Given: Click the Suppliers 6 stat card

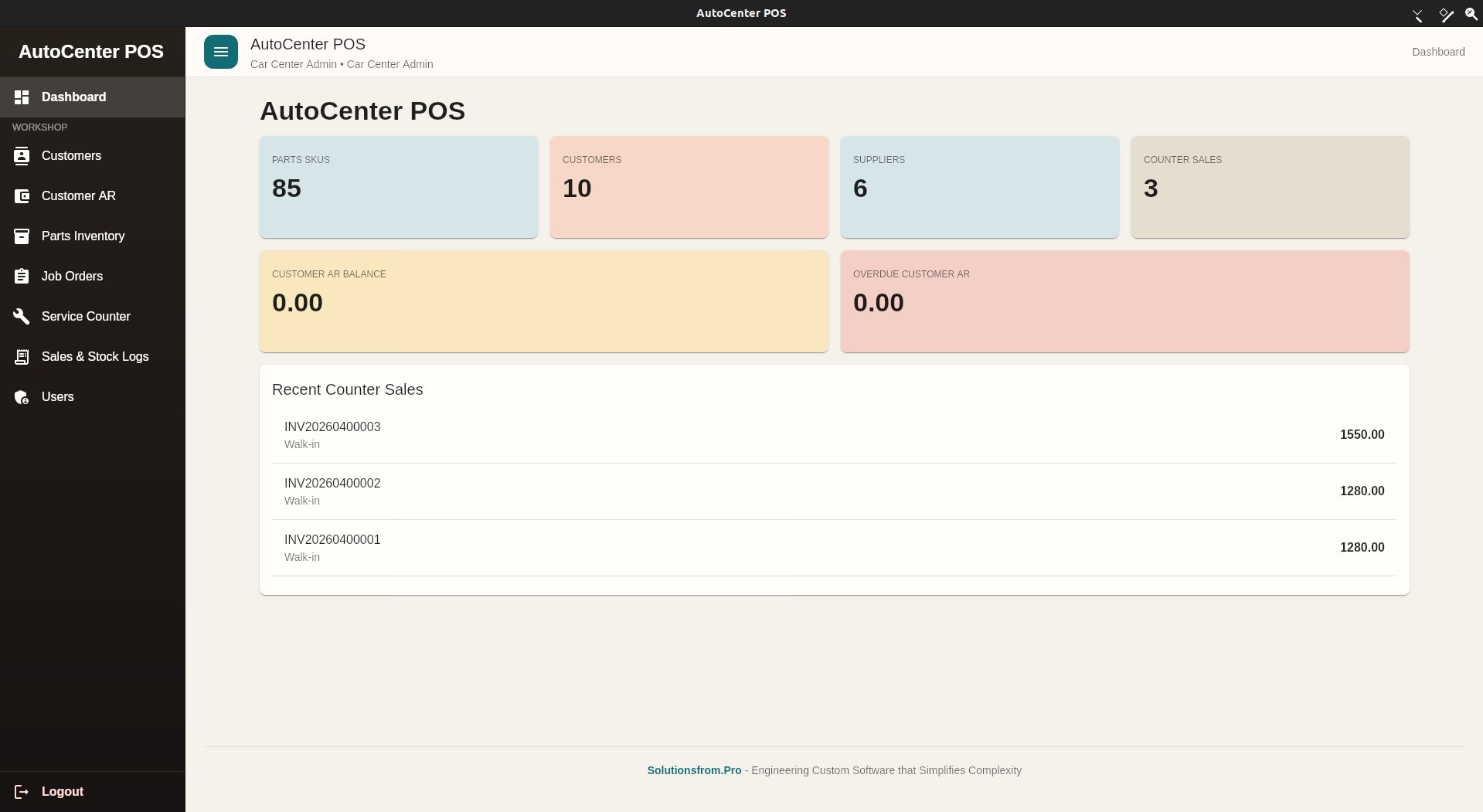Looking at the screenshot, I should coord(980,187).
